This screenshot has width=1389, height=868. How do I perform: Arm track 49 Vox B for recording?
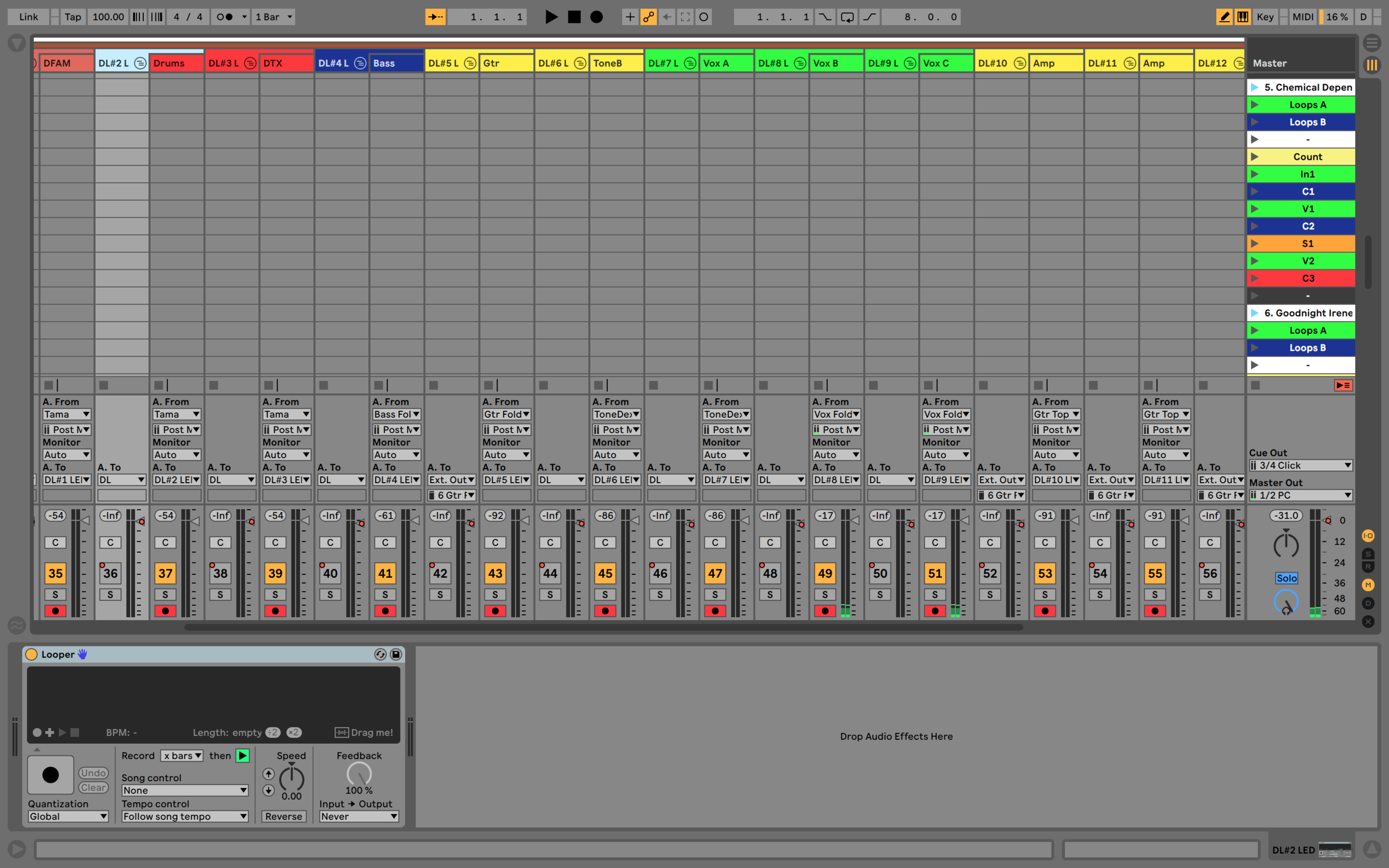point(825,611)
